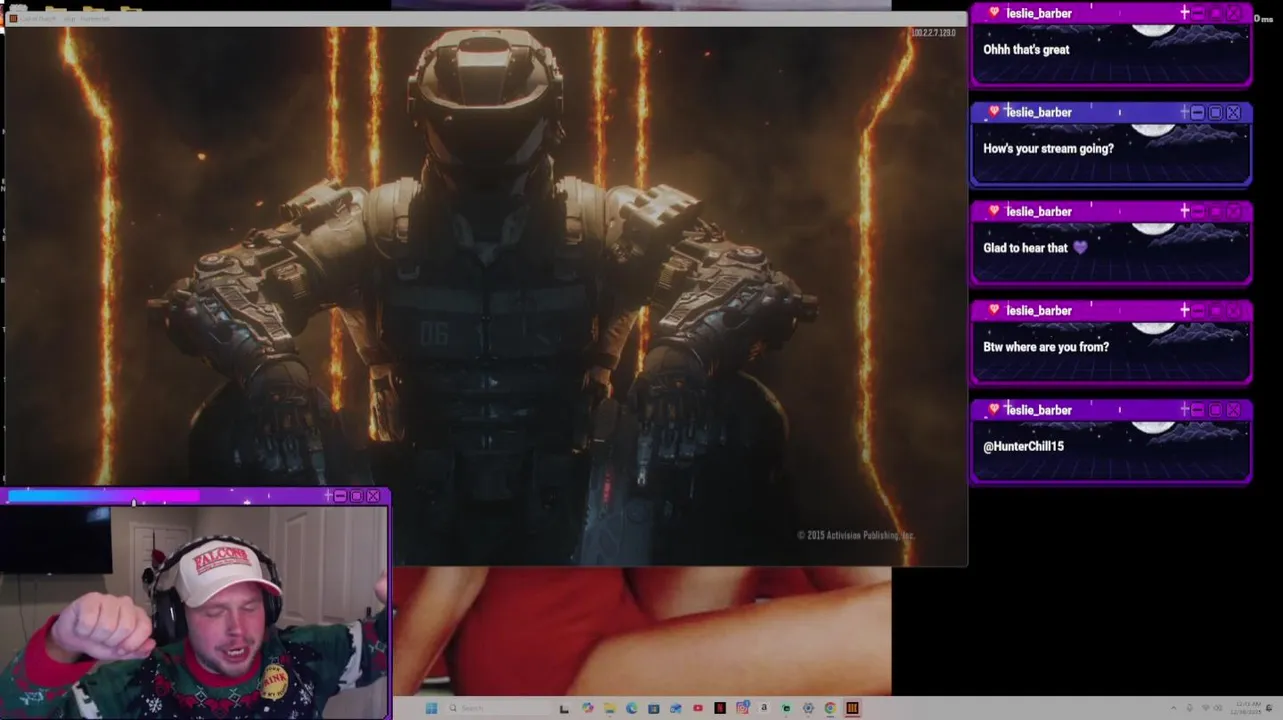This screenshot has width=1283, height=720.
Task: Click the "@HunterChill15" mention text
Action: coord(1023,446)
